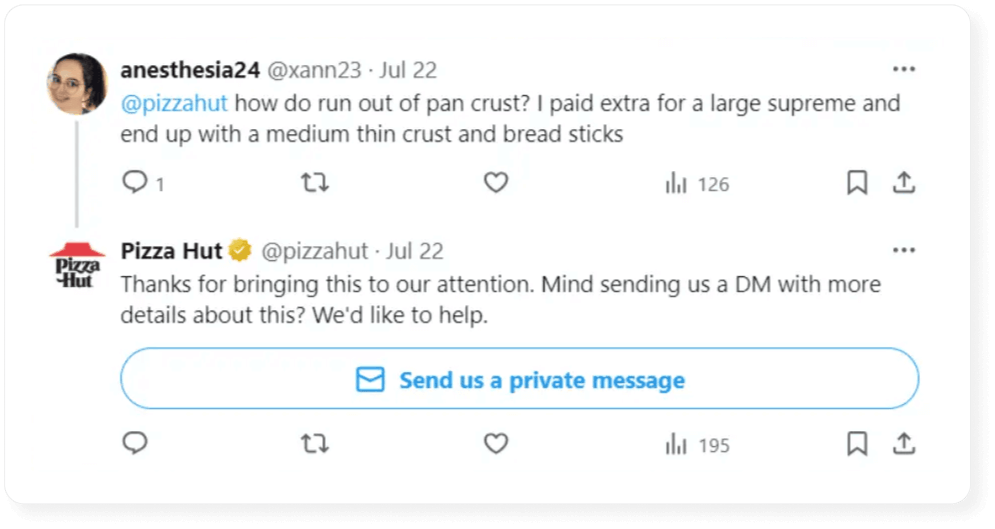This screenshot has width=995, height=529.
Task: Like the Pizza Hut reply
Action: 496,444
